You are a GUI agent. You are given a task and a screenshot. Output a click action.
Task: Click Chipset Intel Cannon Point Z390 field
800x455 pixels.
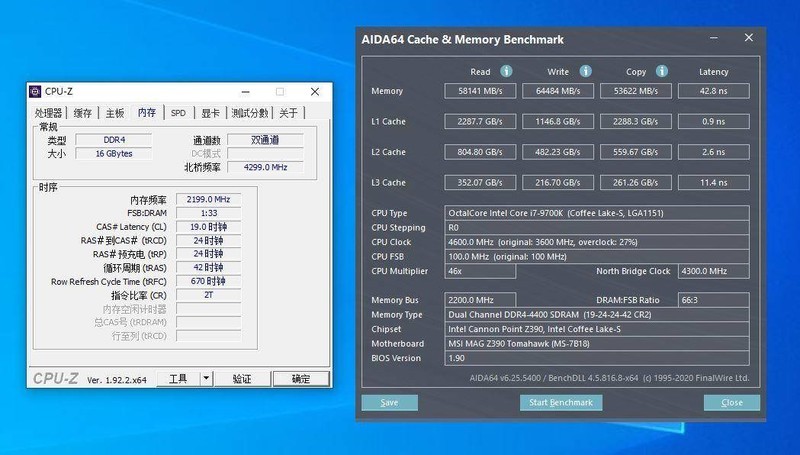coord(597,330)
